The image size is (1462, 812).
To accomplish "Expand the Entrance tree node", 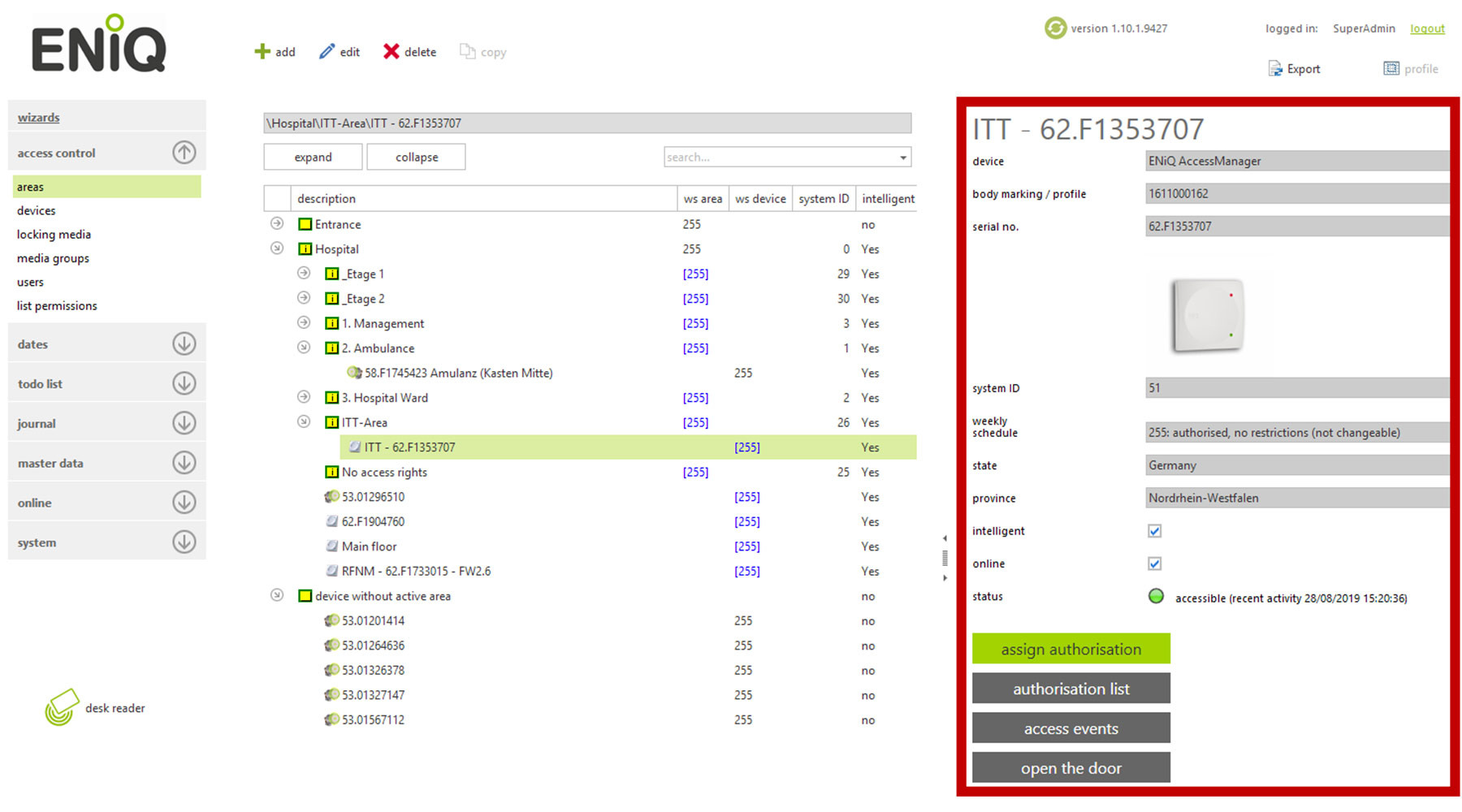I will 277,224.
